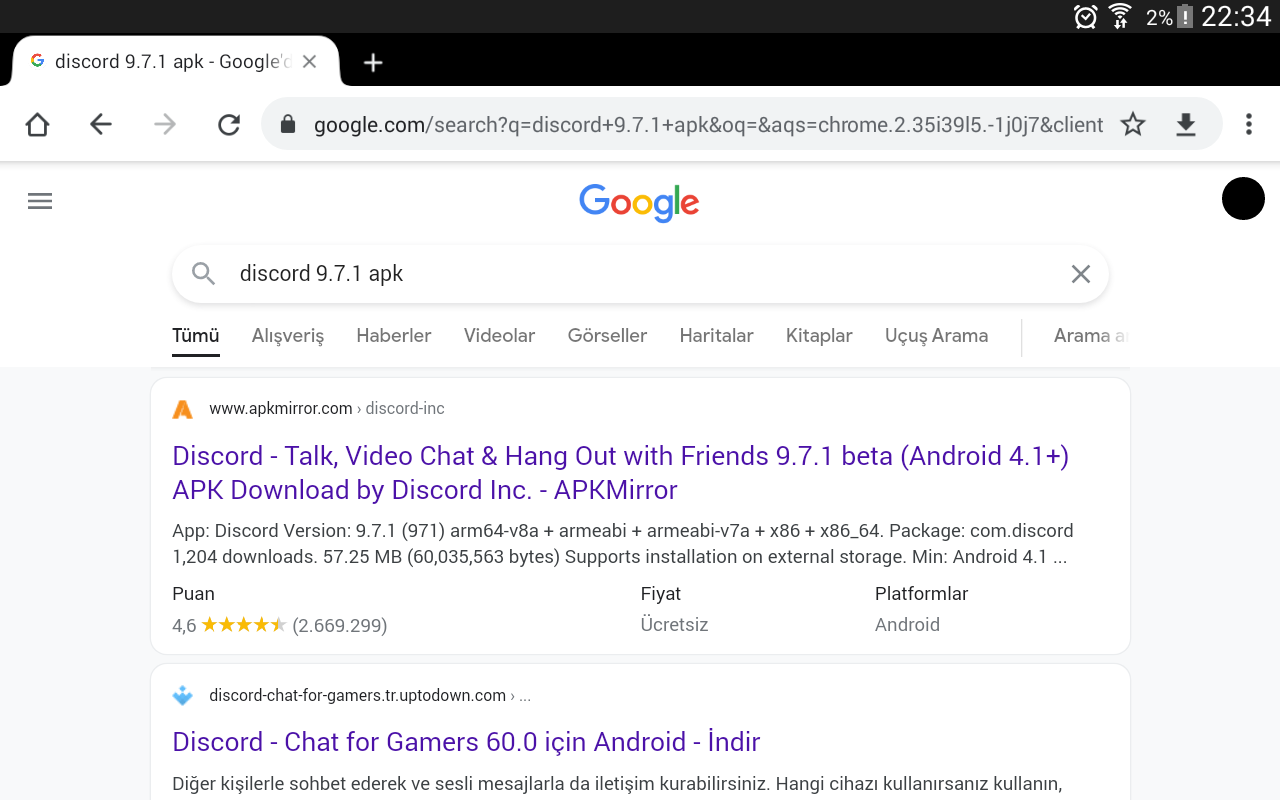Open the Discord - Chat for Gamers 60.0 result
The image size is (1280, 800).
pos(466,742)
